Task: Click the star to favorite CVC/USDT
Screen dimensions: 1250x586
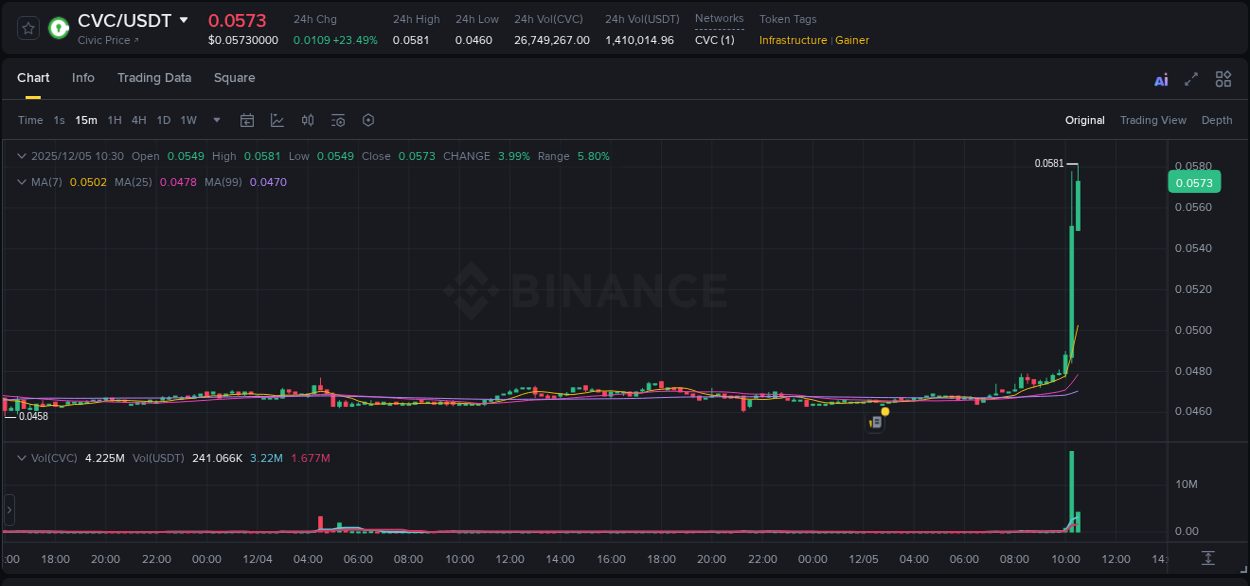Action: click(27, 28)
